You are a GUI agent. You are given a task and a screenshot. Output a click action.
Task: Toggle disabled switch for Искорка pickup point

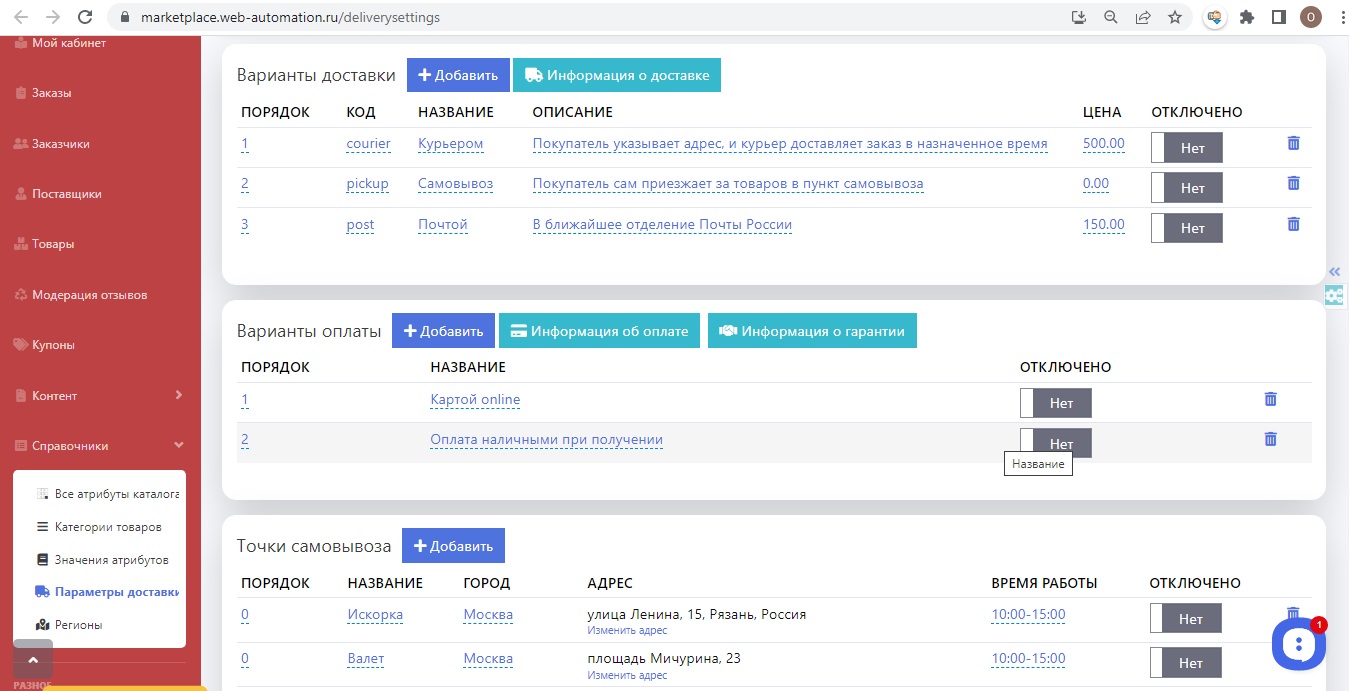1184,619
